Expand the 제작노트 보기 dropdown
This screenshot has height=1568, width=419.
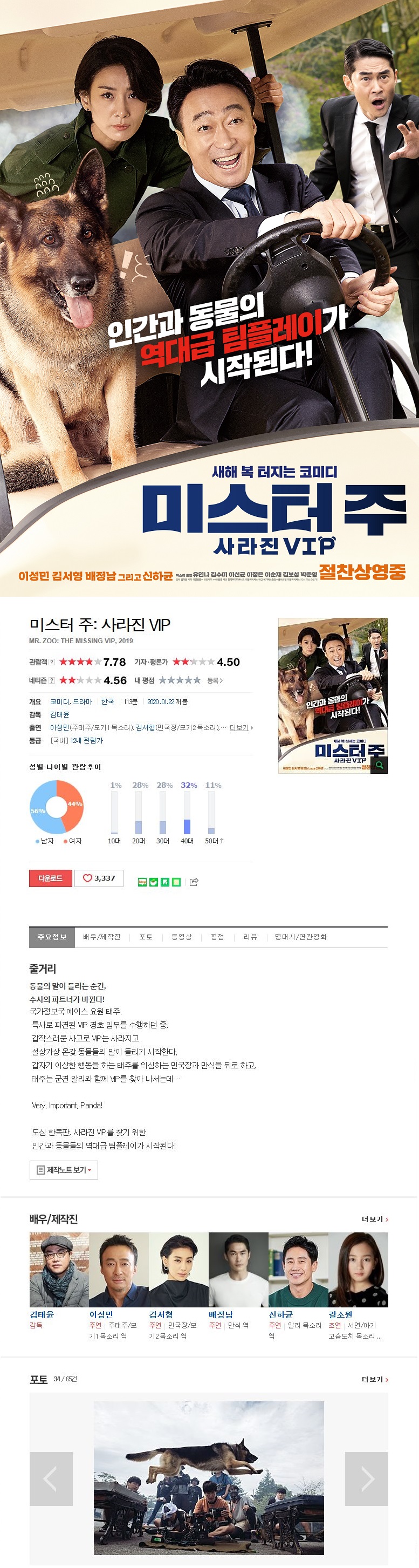(x=64, y=1169)
